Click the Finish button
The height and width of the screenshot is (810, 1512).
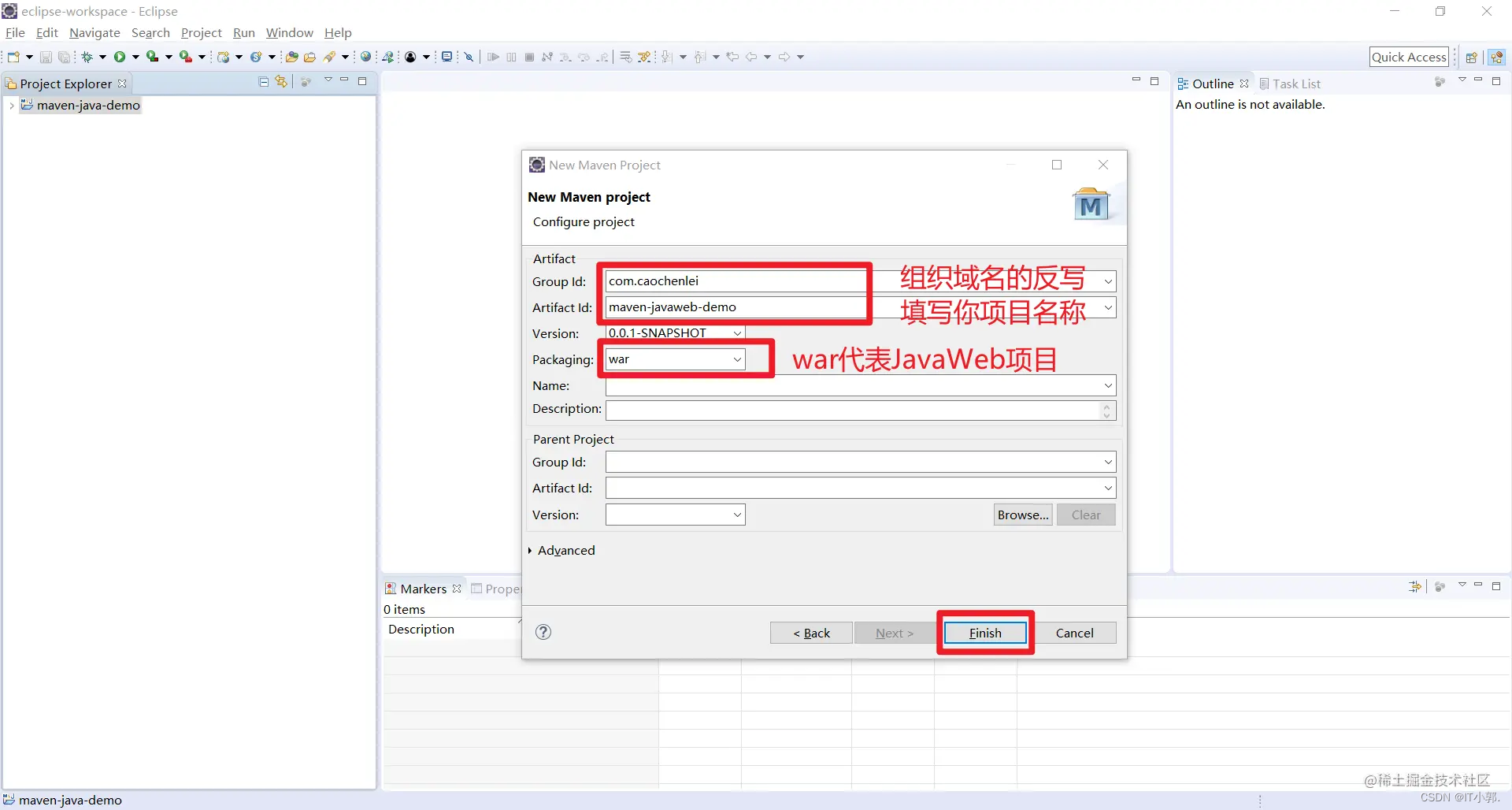[985, 633]
